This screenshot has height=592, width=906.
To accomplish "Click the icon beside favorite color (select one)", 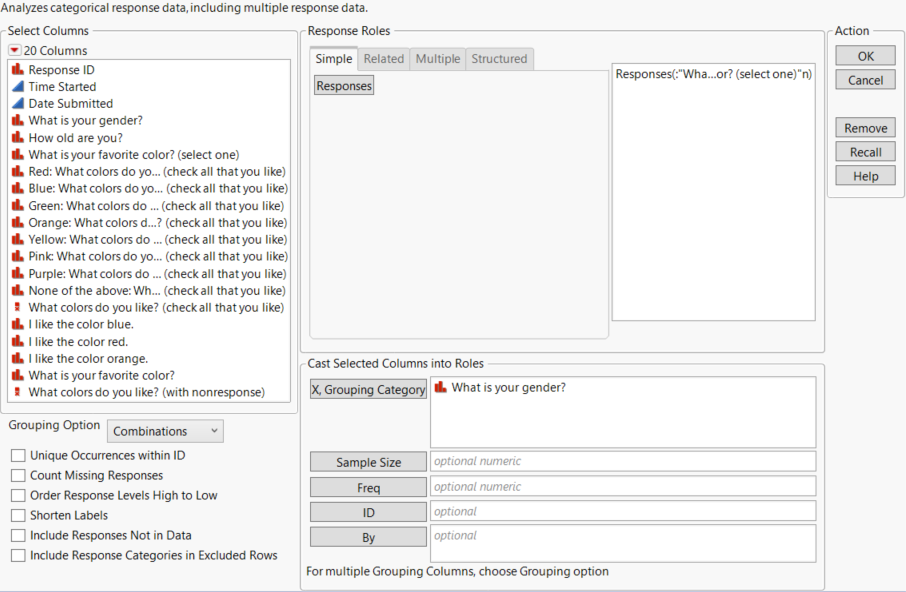I will point(16,154).
